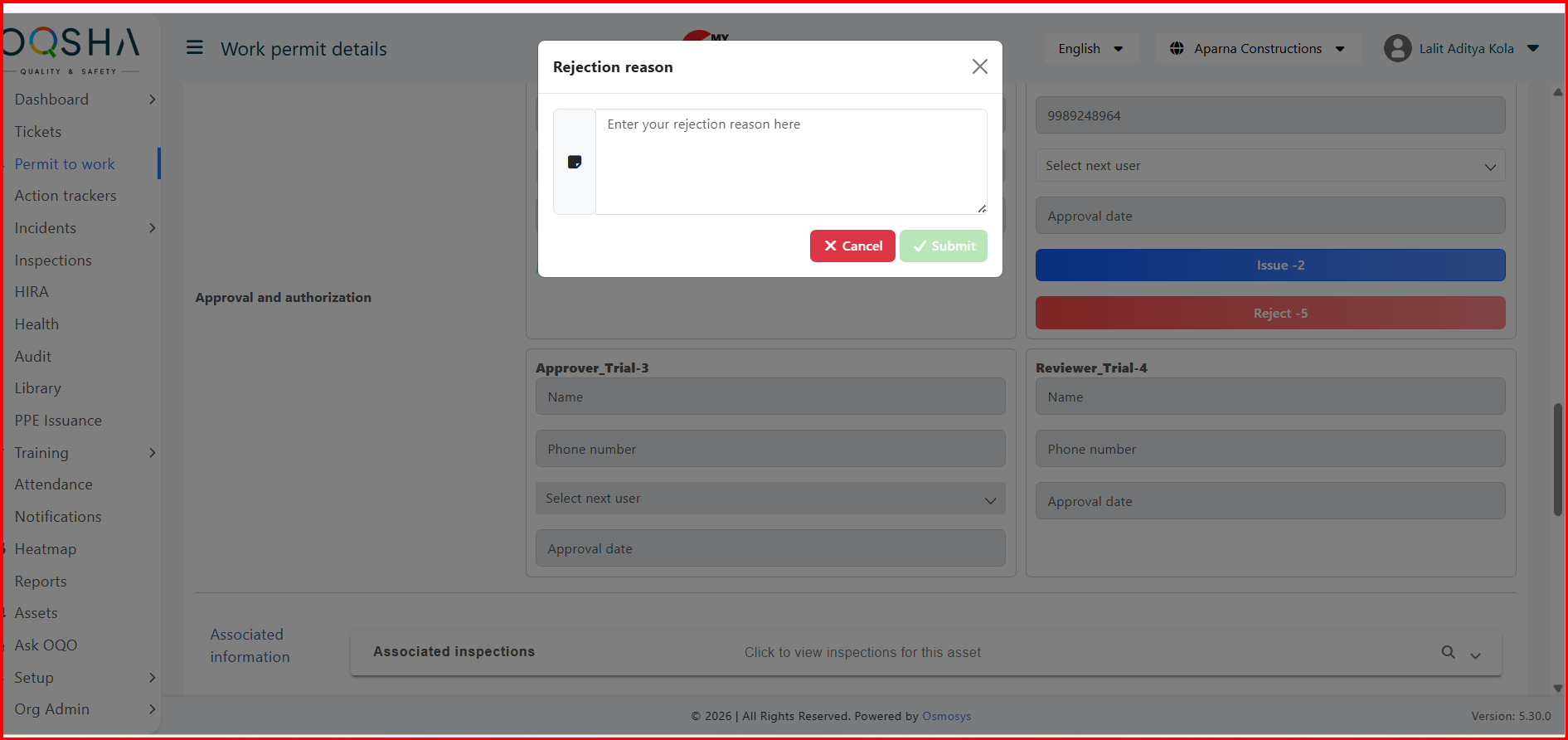
Task: Type in the rejection reason text area
Action: coord(790,162)
